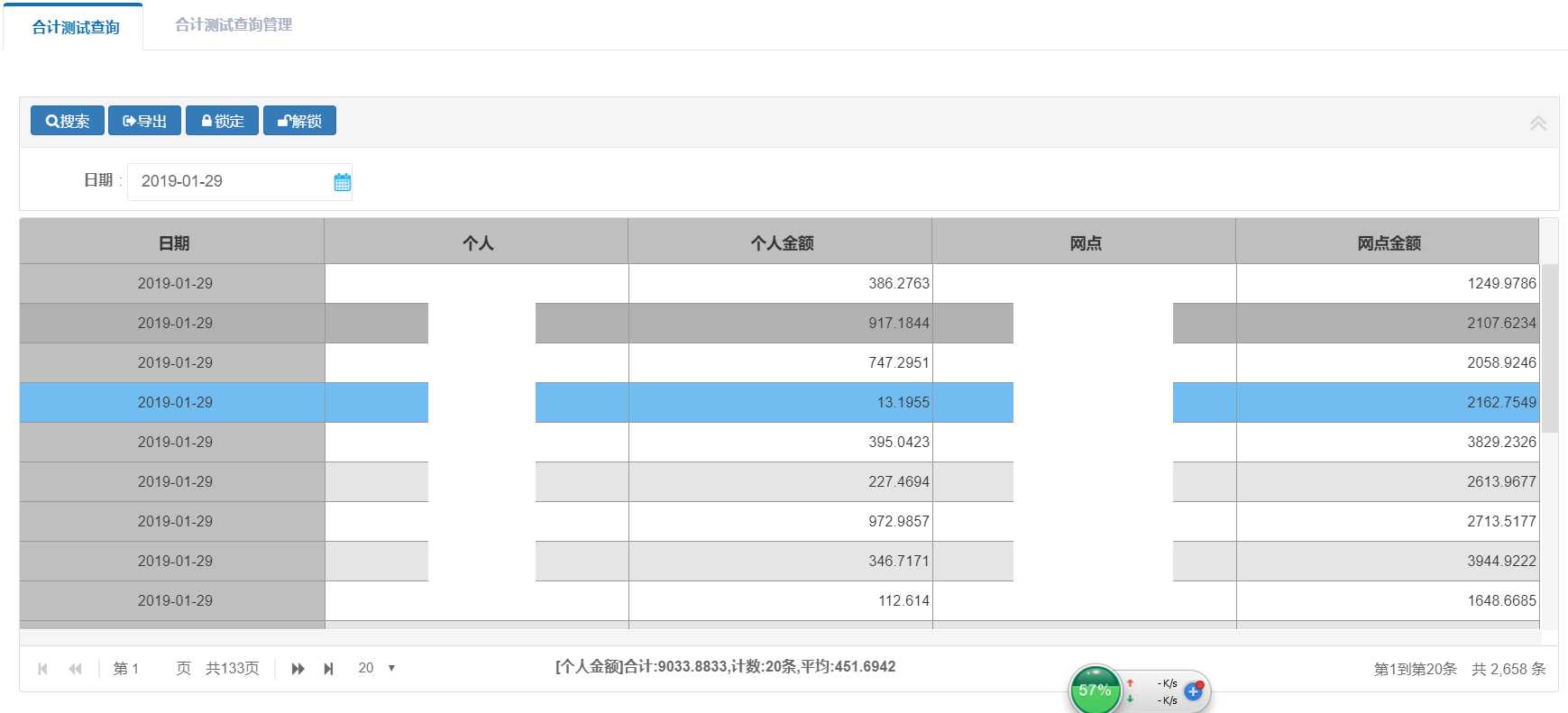
Task: Select the cell with value 2107.6234
Action: (x=1388, y=323)
